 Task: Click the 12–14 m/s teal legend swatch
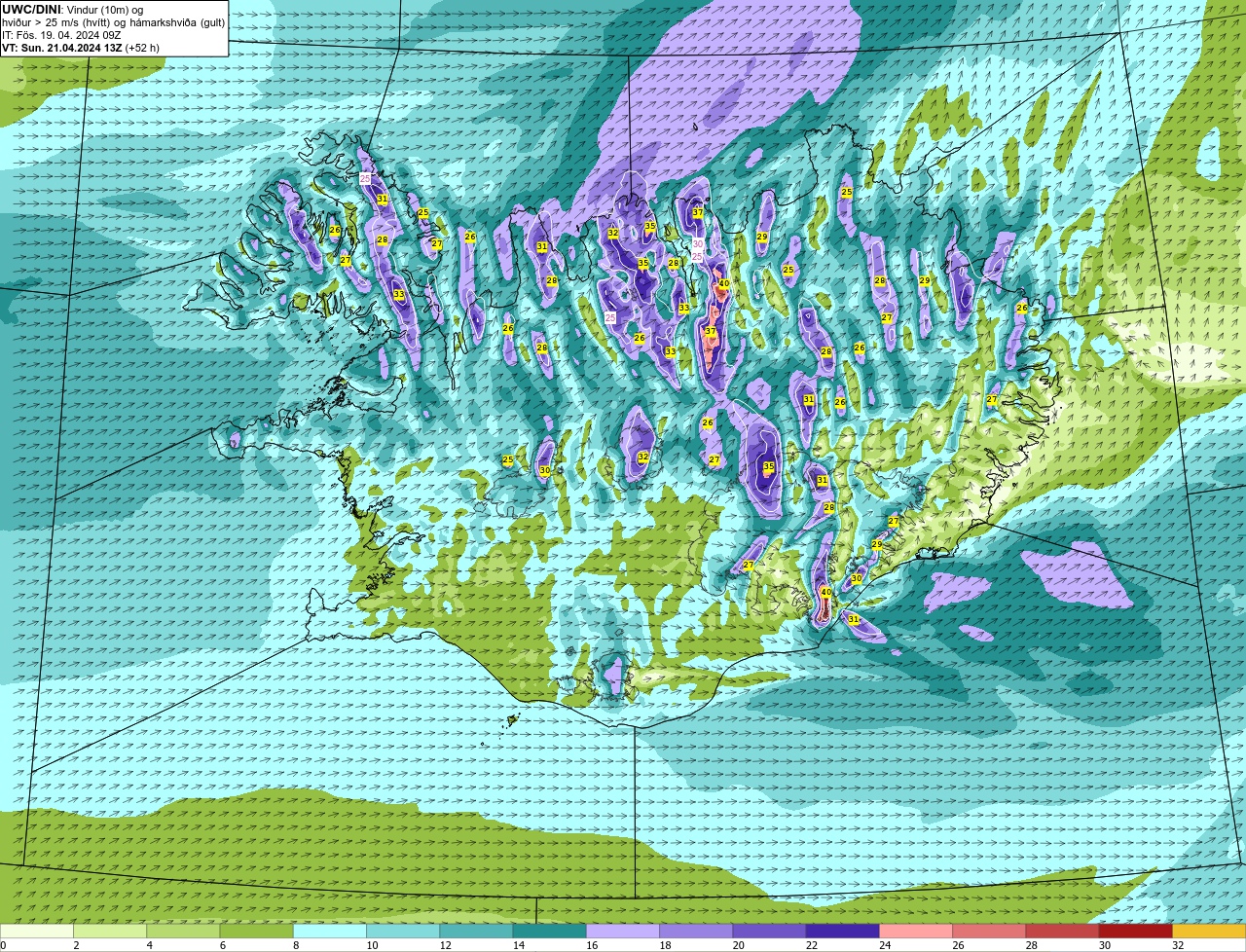pyautogui.click(x=476, y=932)
